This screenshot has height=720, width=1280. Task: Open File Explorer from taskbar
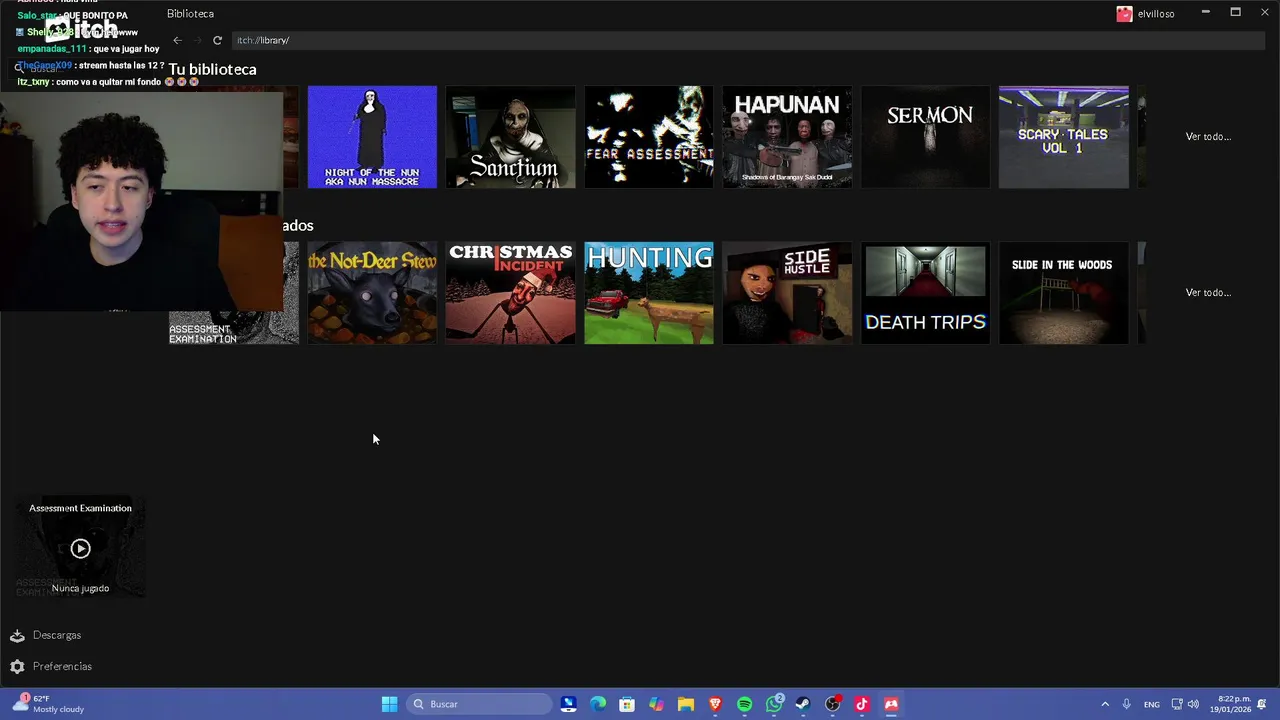(686, 704)
